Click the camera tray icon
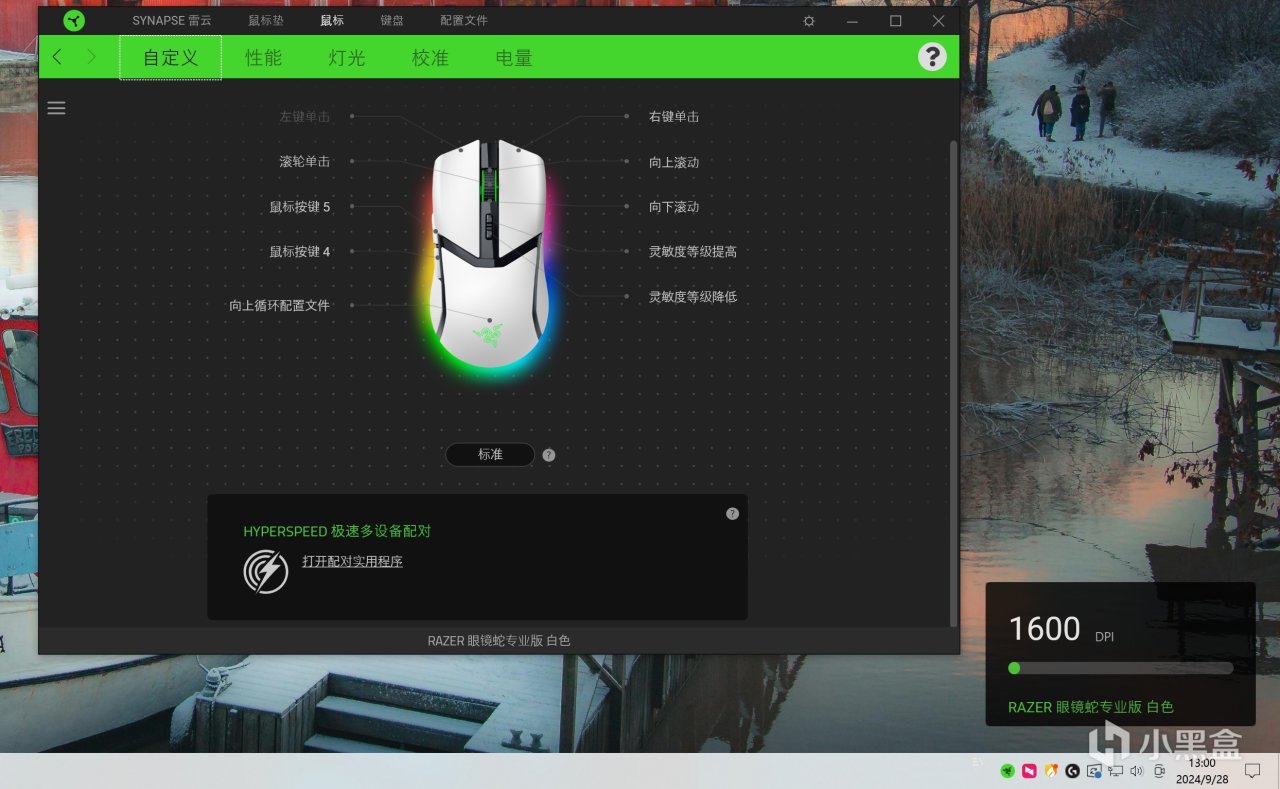This screenshot has height=789, width=1280. (1160, 771)
